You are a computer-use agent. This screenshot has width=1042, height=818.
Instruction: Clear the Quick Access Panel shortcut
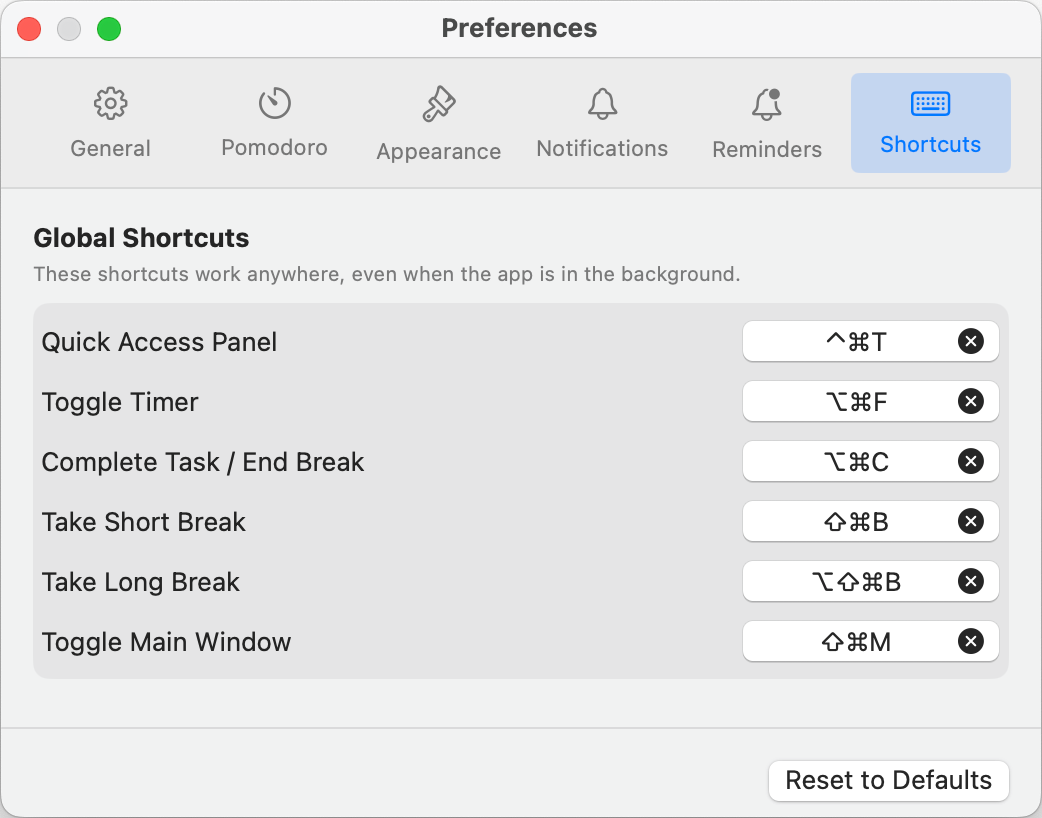970,342
